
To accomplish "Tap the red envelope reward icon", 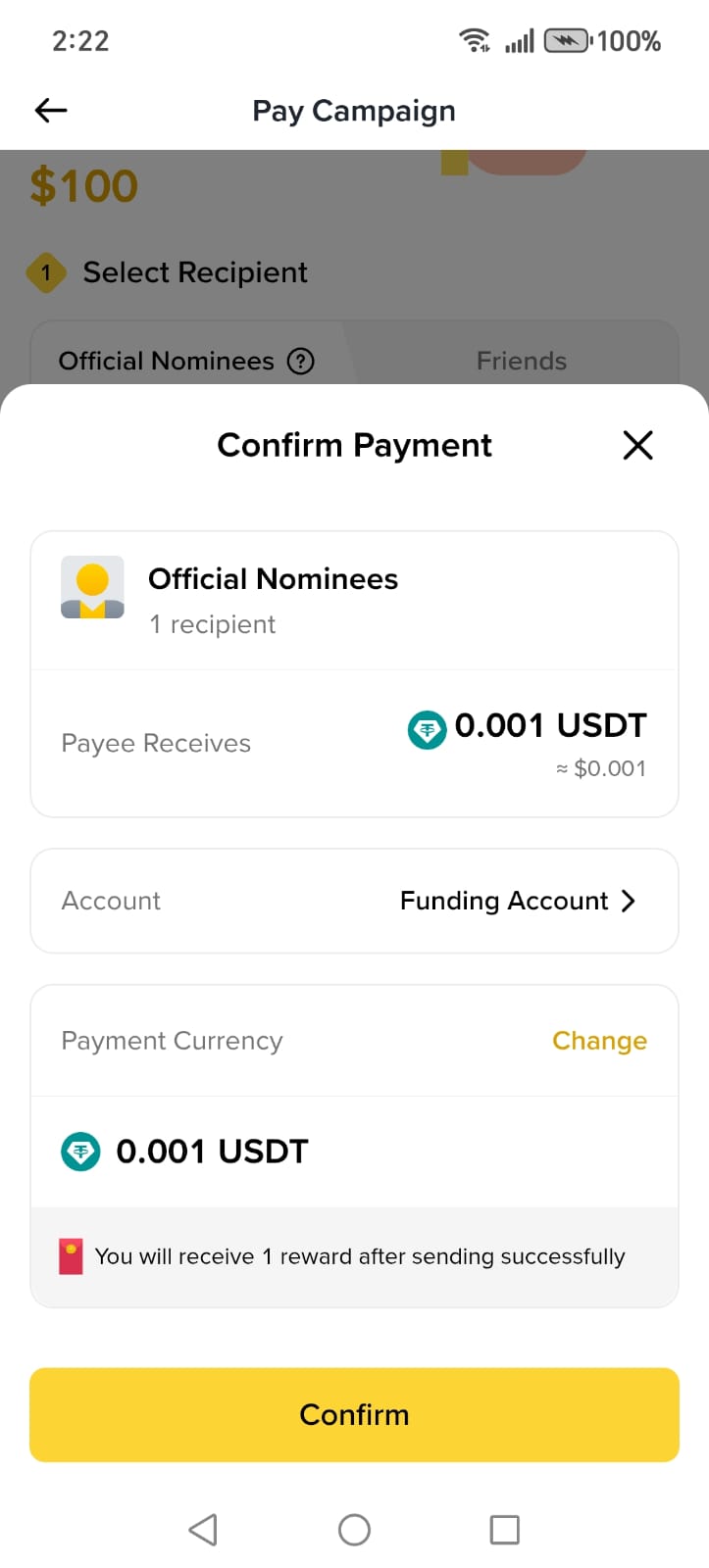I will [x=71, y=1257].
